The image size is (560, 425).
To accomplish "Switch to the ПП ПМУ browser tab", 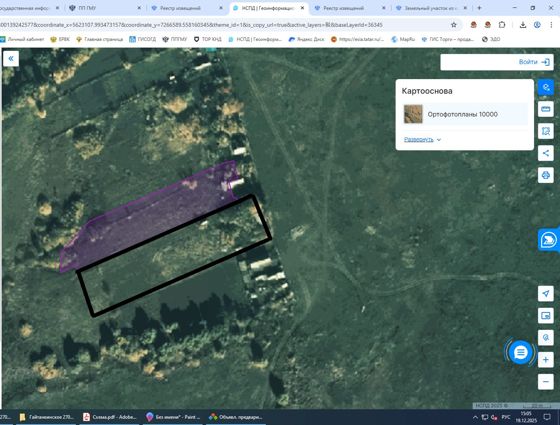I will (x=105, y=8).
